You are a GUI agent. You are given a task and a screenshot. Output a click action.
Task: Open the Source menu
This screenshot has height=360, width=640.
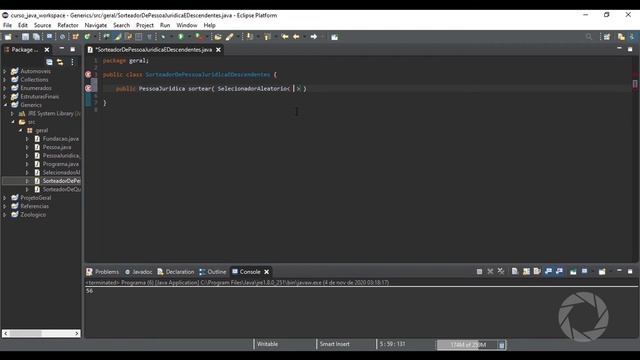click(42, 25)
